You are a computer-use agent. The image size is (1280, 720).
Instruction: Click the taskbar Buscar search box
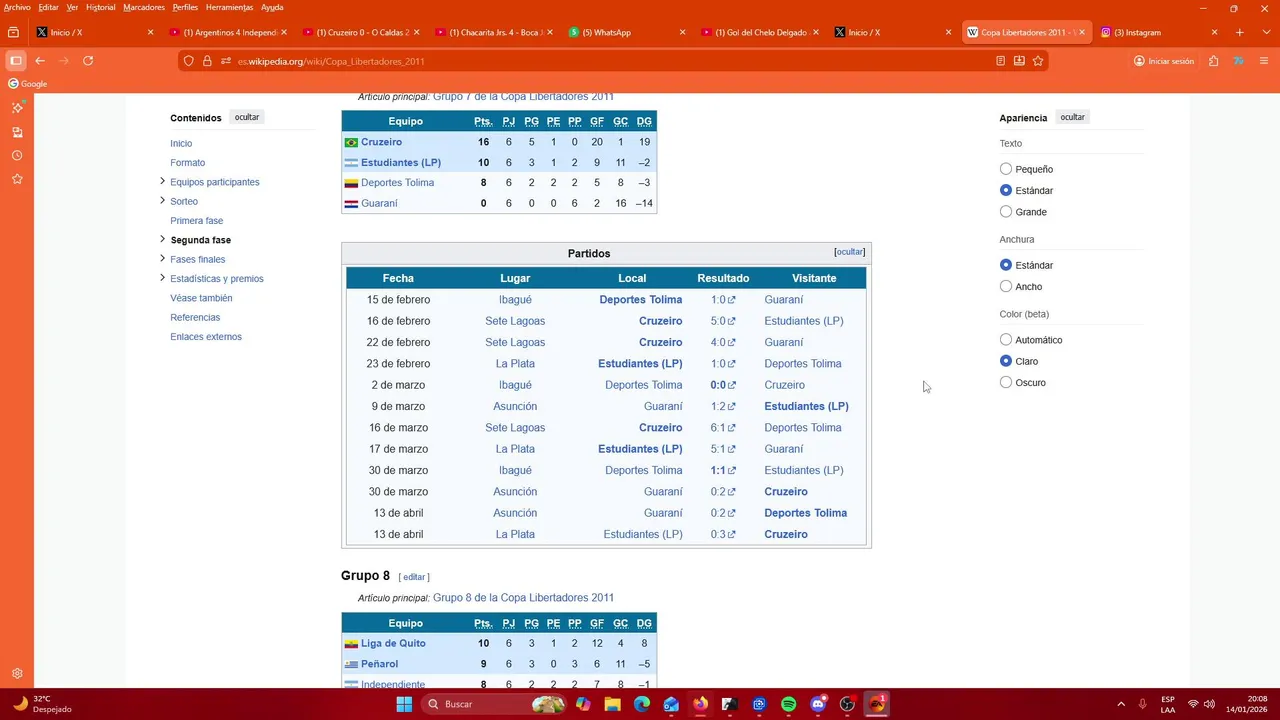pos(494,704)
